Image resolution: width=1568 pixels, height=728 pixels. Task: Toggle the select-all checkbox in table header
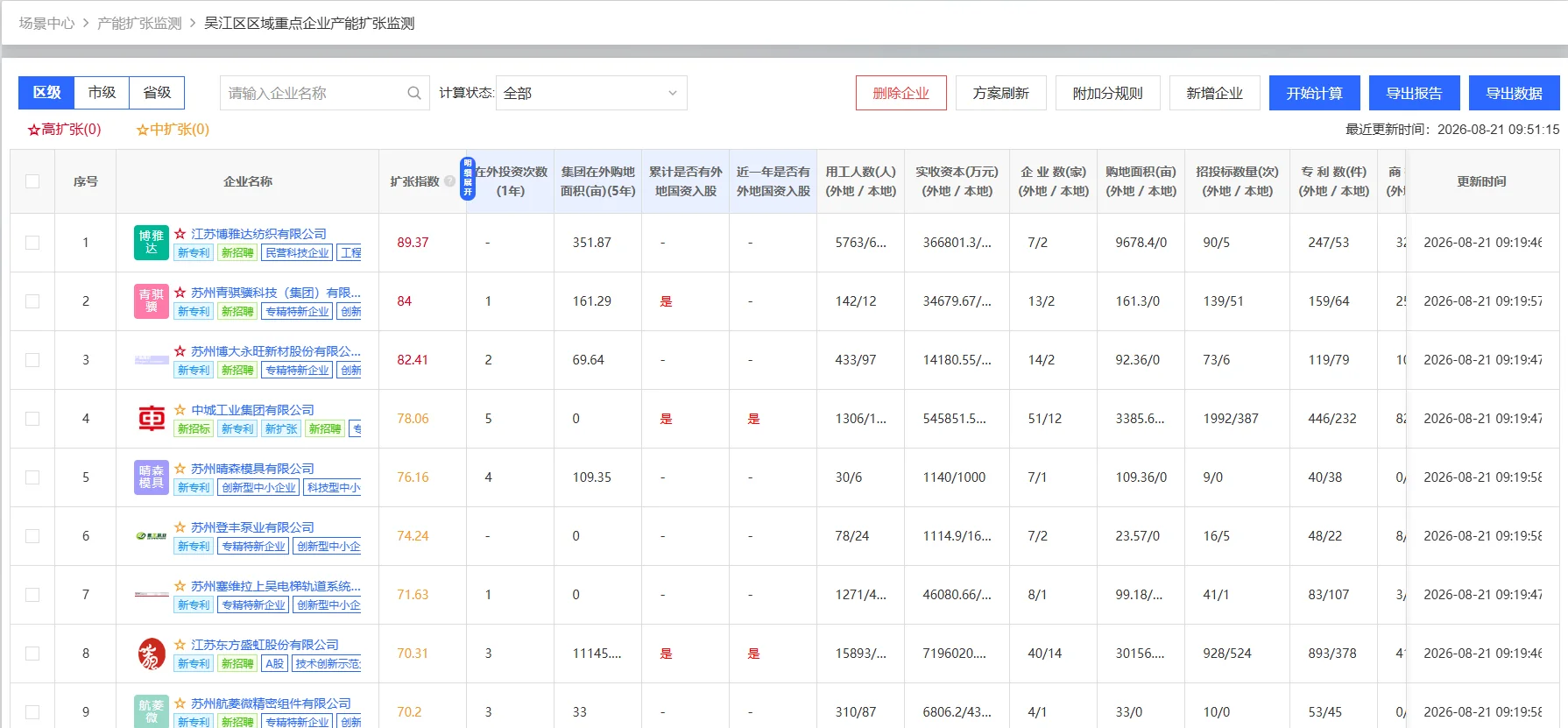[x=32, y=181]
